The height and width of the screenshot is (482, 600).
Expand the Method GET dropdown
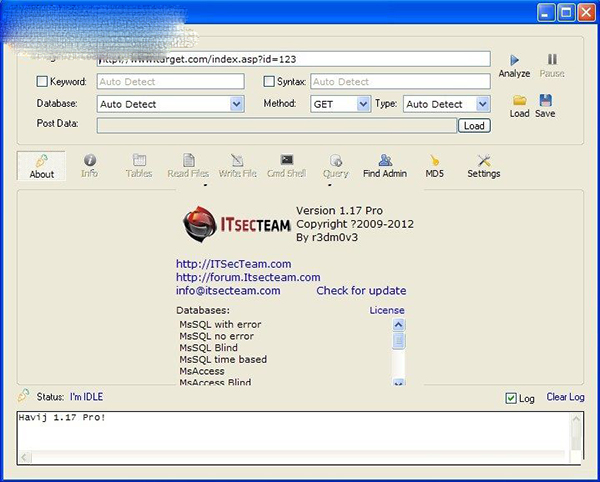point(363,104)
